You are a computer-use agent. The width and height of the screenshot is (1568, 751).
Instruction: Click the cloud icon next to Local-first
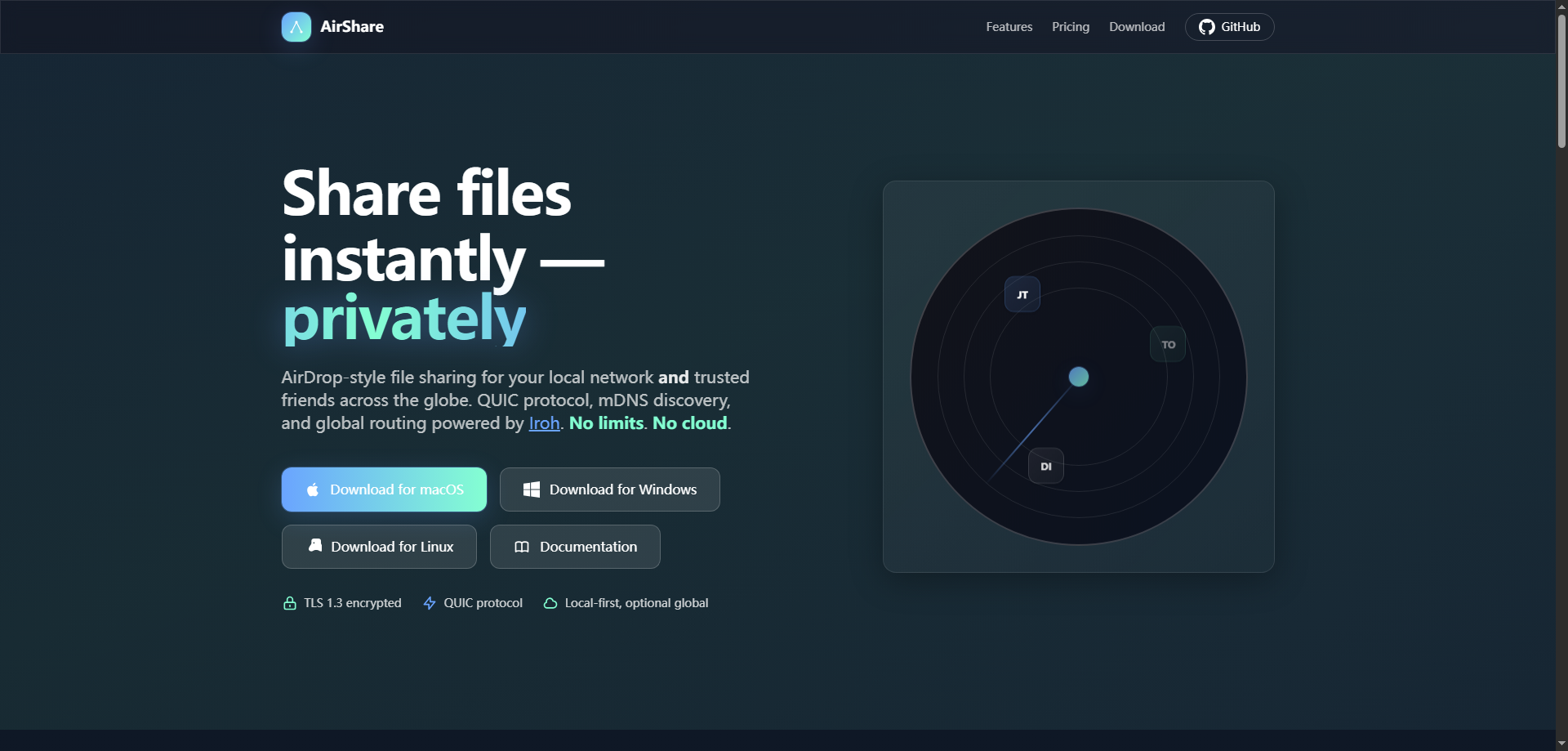(551, 602)
